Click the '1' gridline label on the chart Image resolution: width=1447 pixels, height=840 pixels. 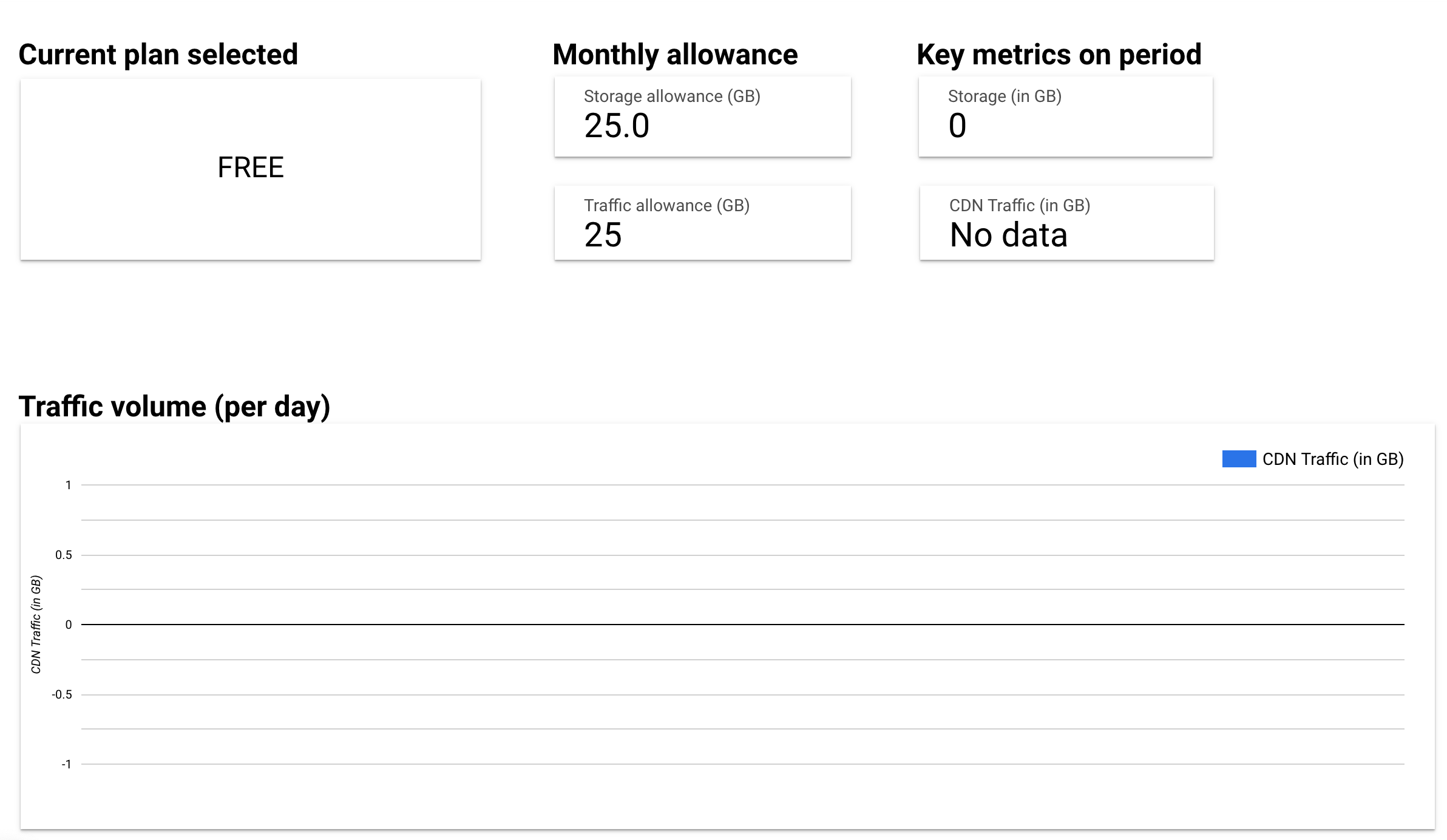tap(69, 484)
